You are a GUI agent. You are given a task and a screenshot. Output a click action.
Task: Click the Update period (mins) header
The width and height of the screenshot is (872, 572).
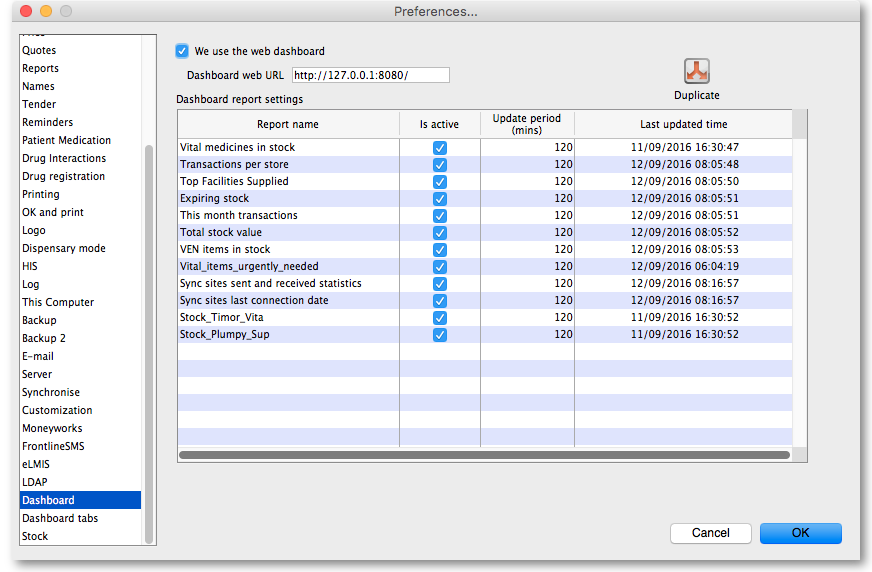[527, 125]
